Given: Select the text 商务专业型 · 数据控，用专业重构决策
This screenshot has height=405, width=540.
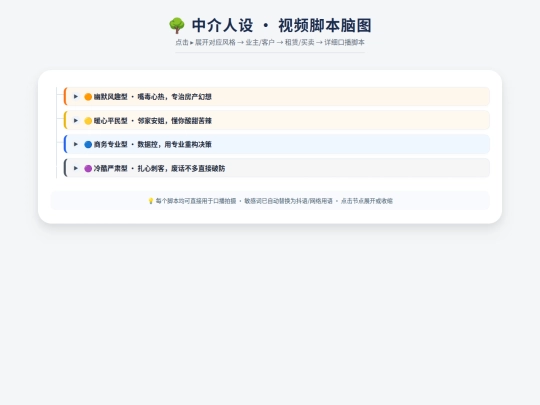Looking at the screenshot, I should click(x=153, y=145).
